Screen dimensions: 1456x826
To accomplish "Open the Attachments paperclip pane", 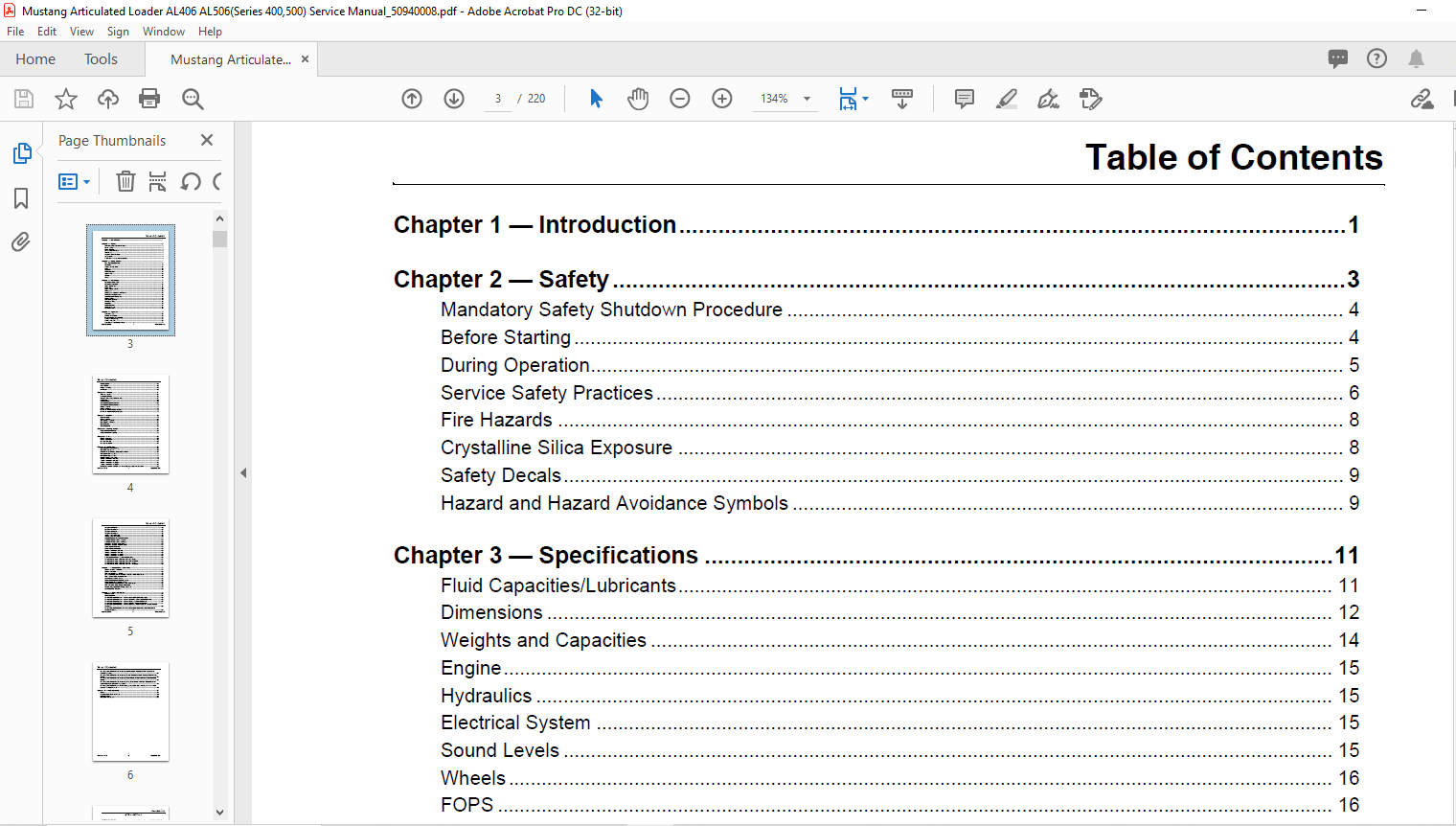I will point(21,241).
